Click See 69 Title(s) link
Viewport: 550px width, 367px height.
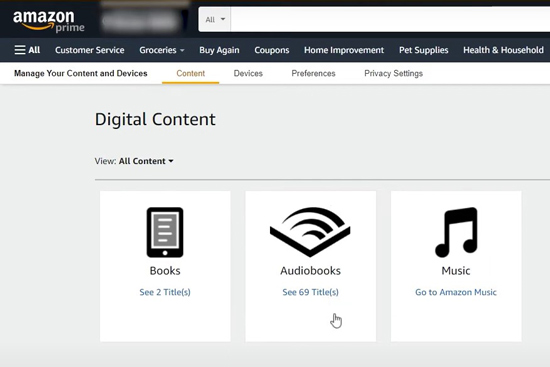310,292
